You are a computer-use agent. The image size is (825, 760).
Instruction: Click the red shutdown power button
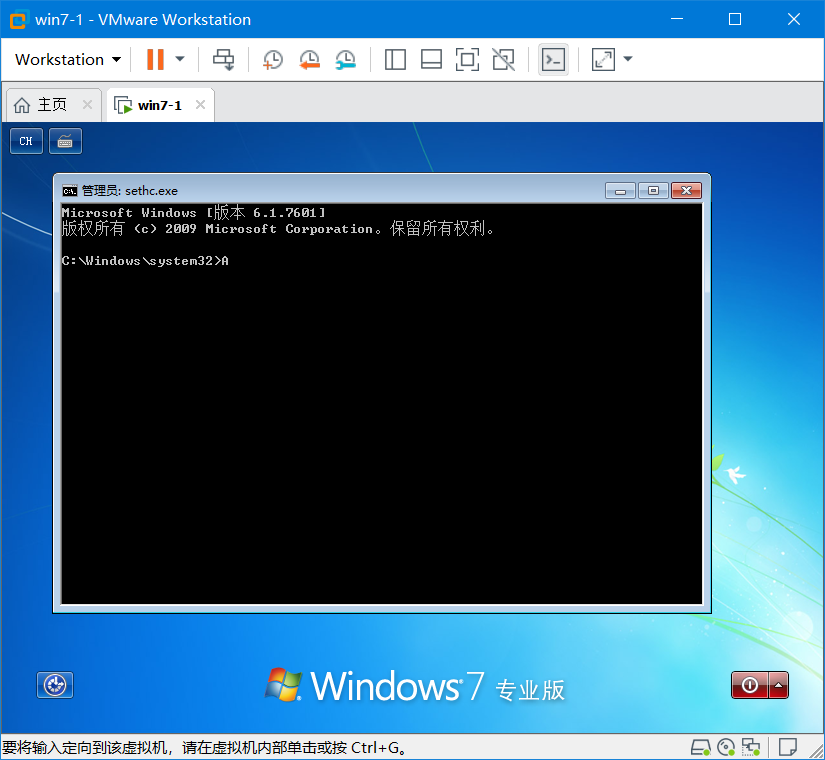750,685
